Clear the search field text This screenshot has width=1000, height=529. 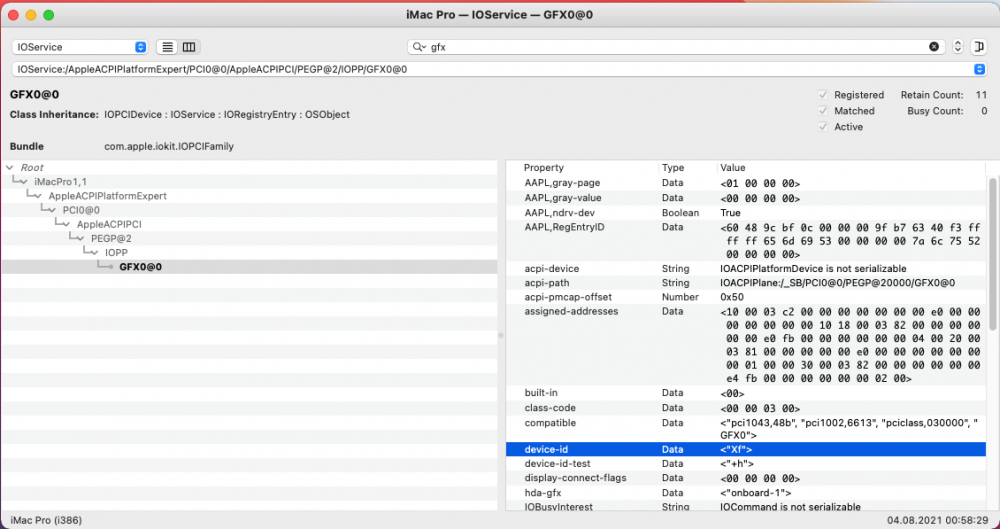[x=934, y=47]
